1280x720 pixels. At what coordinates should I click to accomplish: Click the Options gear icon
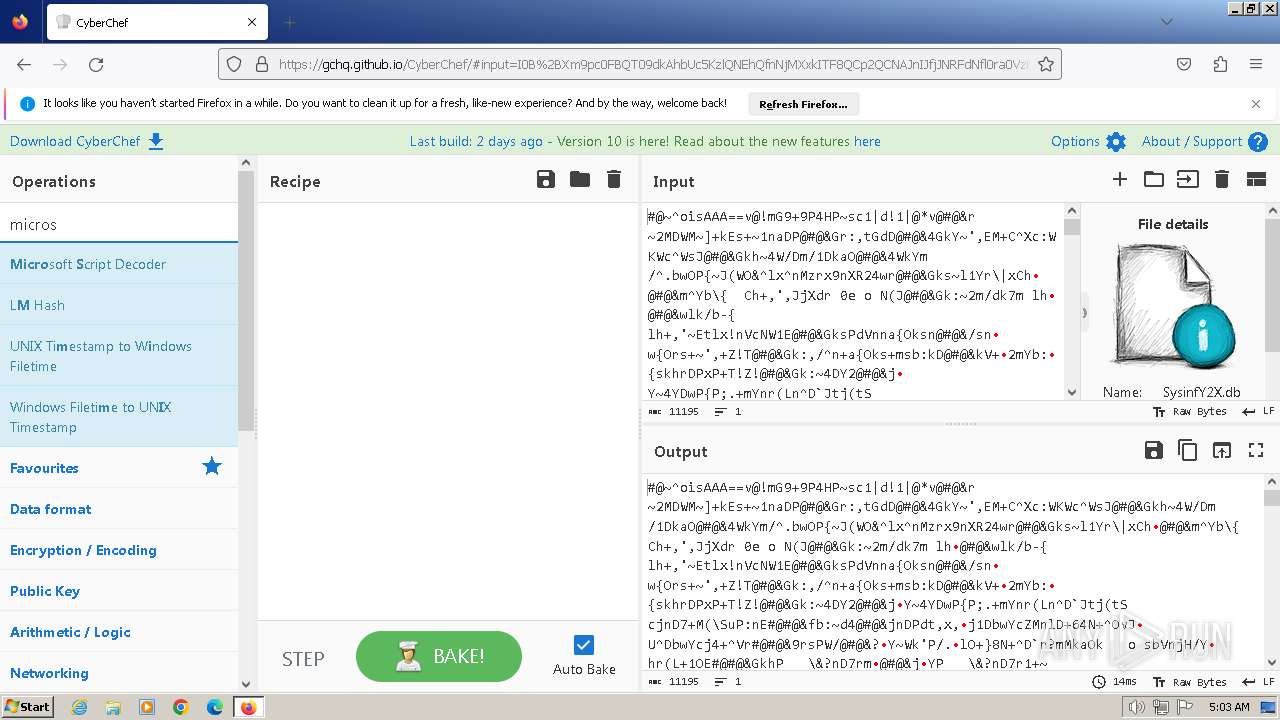1116,142
